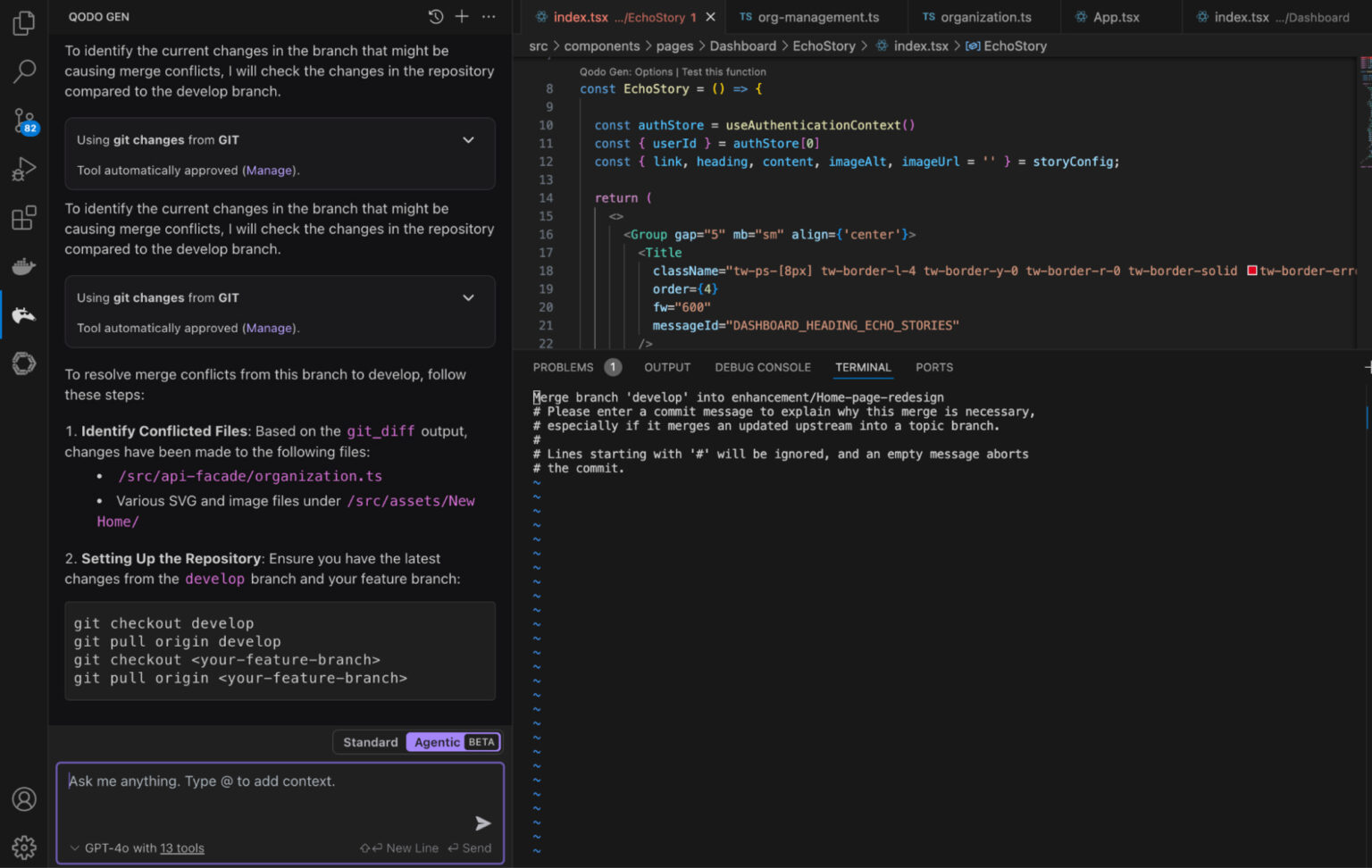1372x868 pixels.
Task: Start a new Qodo Gen chat
Action: pyautogui.click(x=461, y=16)
